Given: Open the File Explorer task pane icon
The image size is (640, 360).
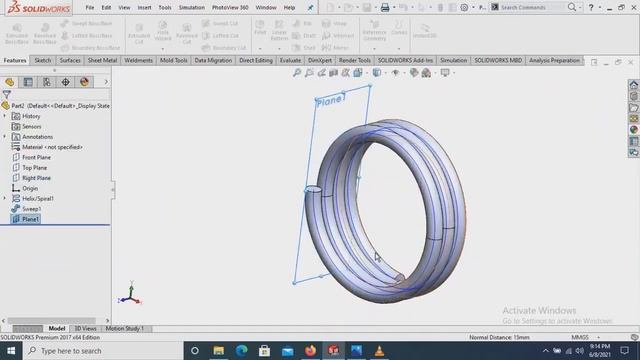Looking at the screenshot, I should click(x=633, y=107).
